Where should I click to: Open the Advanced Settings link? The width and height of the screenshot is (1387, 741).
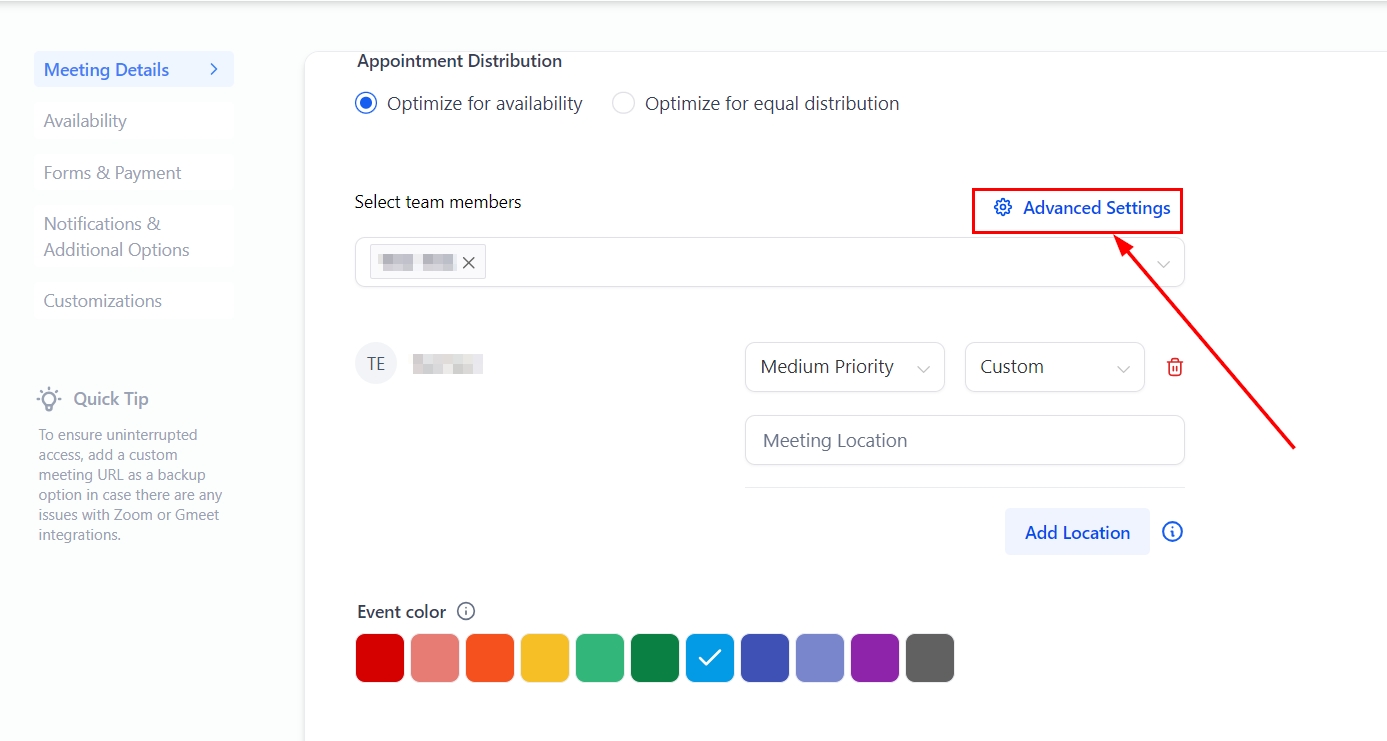click(x=1096, y=208)
